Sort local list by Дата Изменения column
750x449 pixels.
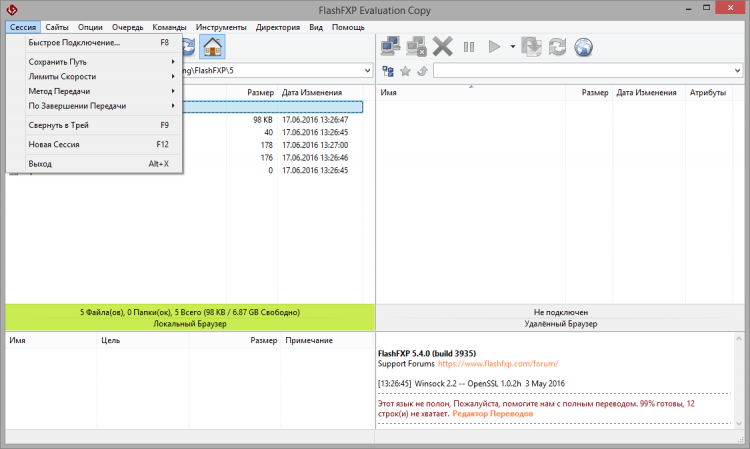[320, 93]
